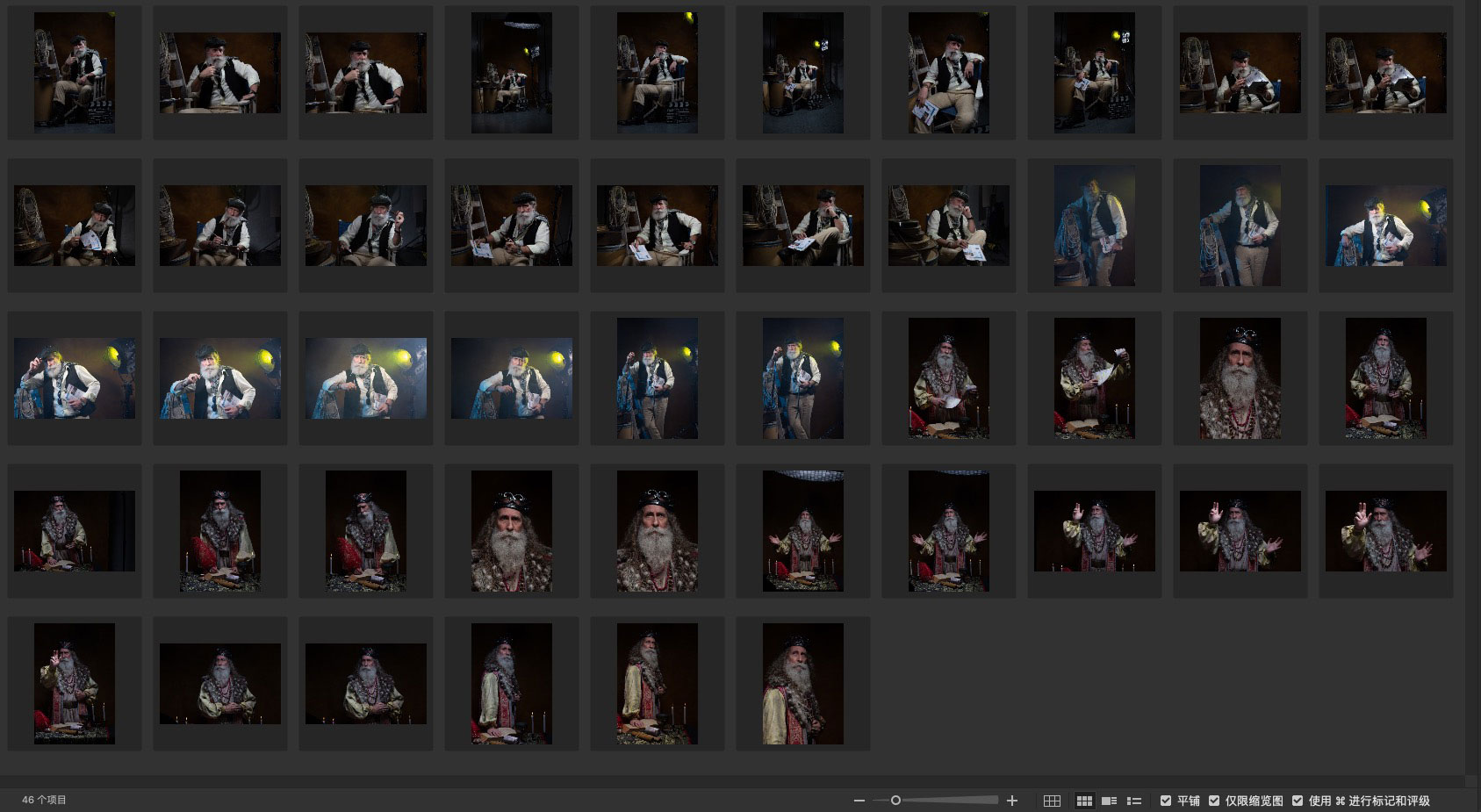Select the first thumbnail in the bottom row
Screen dimensions: 1481x812
click(75, 684)
